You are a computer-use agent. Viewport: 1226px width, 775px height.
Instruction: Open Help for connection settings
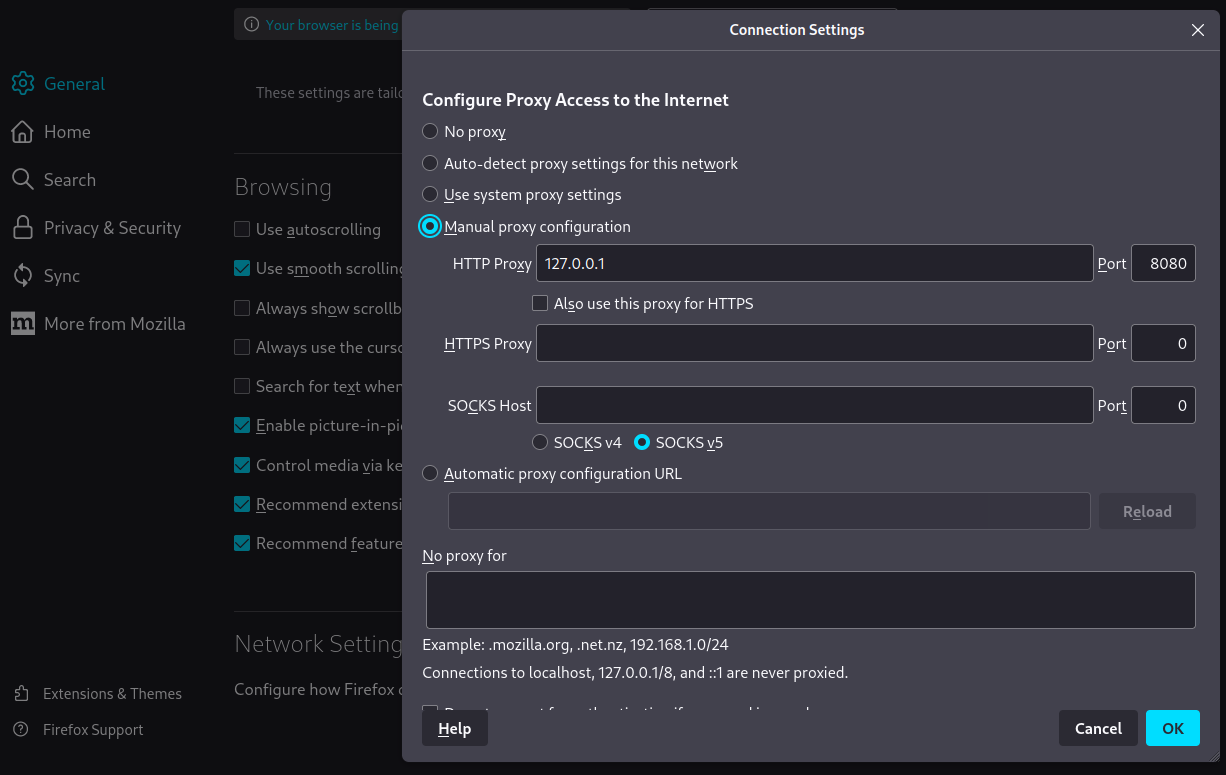(454, 729)
